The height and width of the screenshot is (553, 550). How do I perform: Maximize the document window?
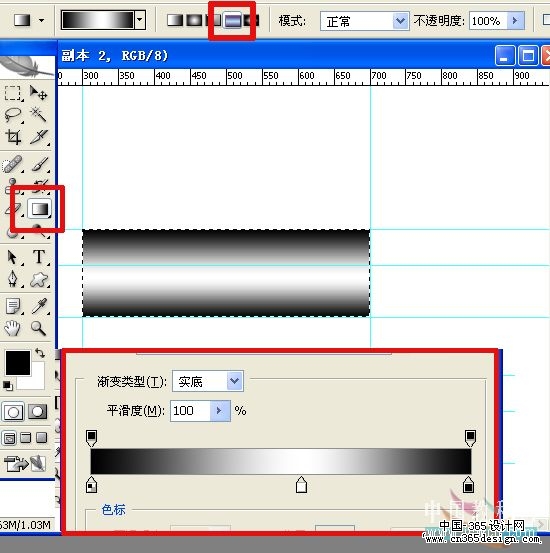[x=528, y=56]
